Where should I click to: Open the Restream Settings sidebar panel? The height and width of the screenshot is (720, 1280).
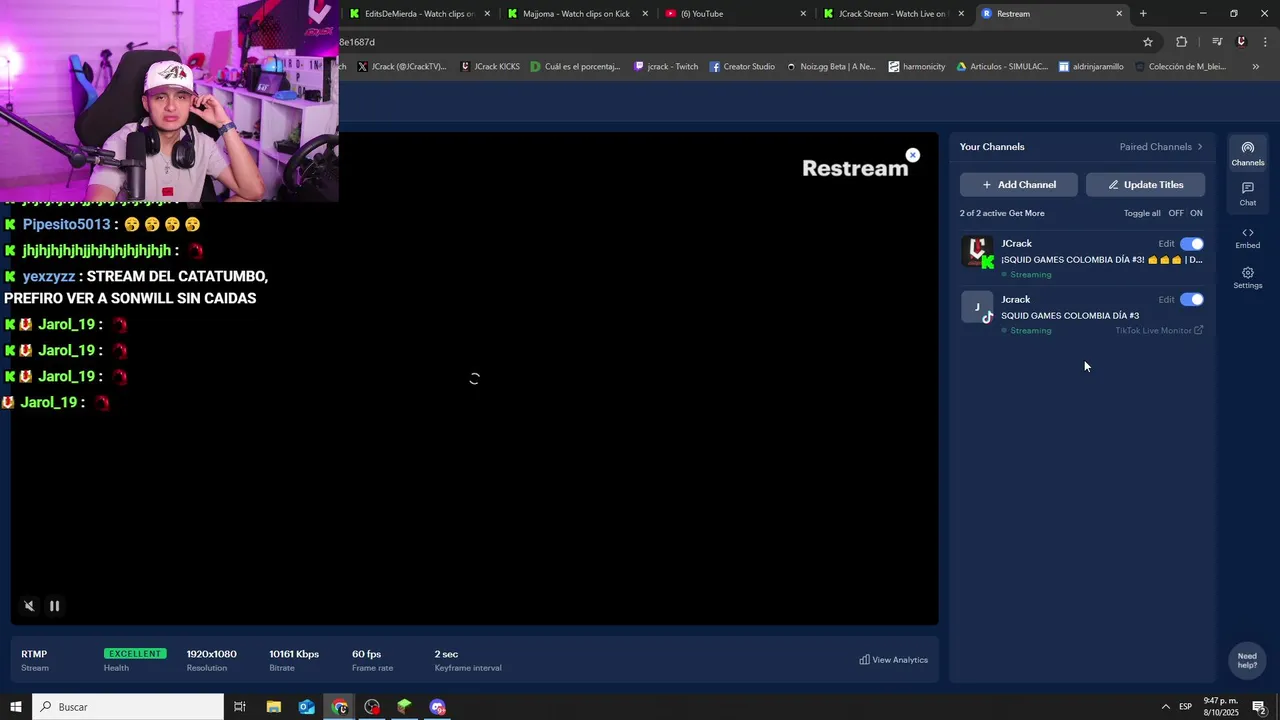1247,278
